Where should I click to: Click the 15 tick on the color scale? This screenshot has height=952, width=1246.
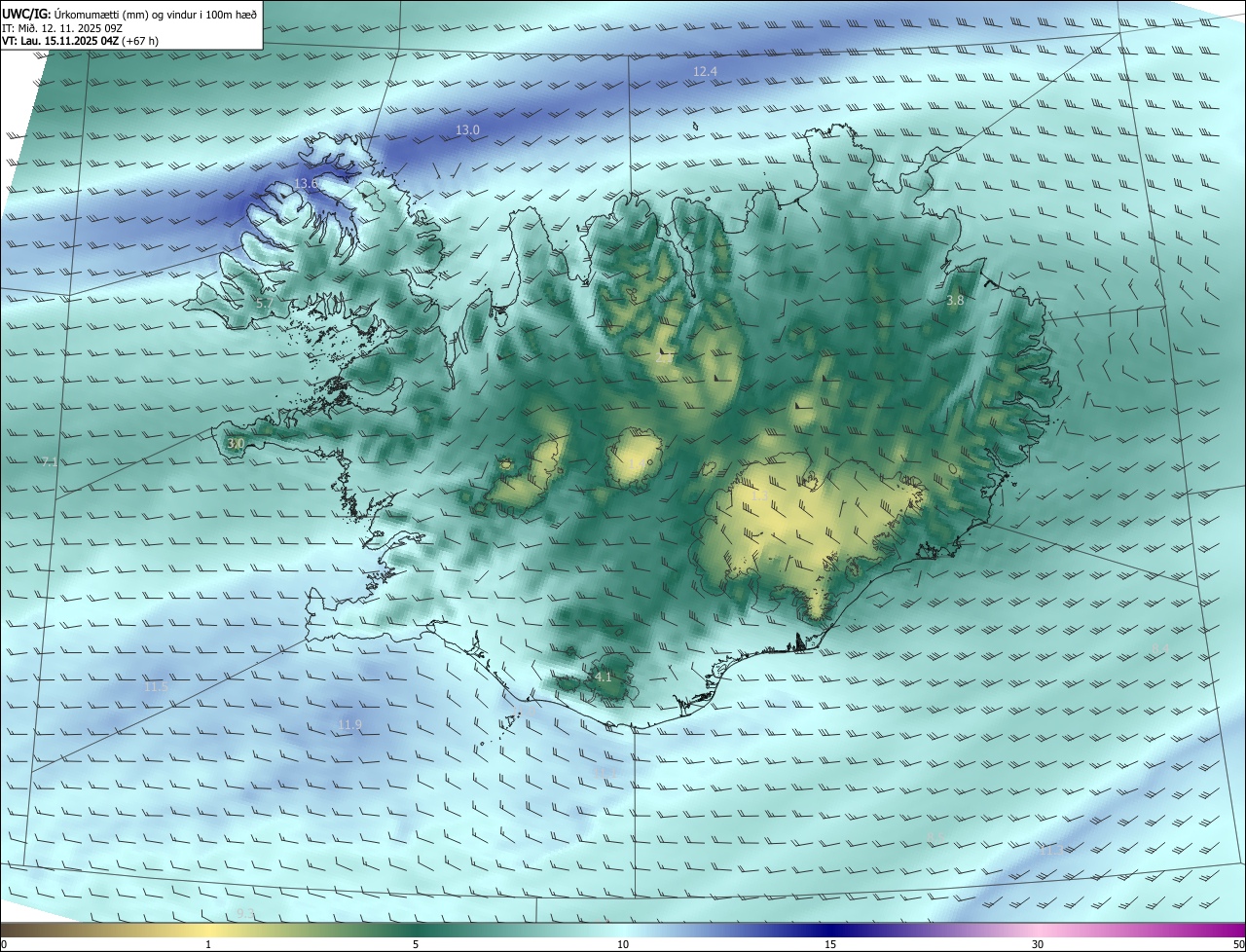coord(830,944)
